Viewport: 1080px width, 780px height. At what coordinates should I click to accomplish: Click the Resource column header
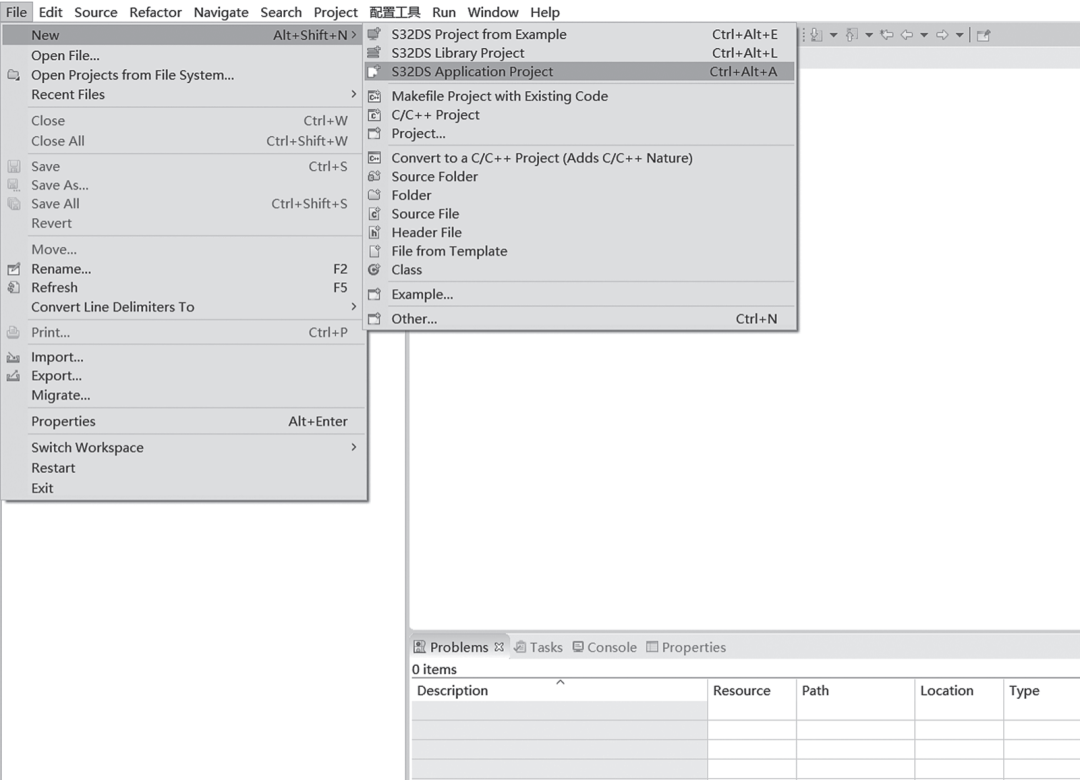tap(752, 690)
